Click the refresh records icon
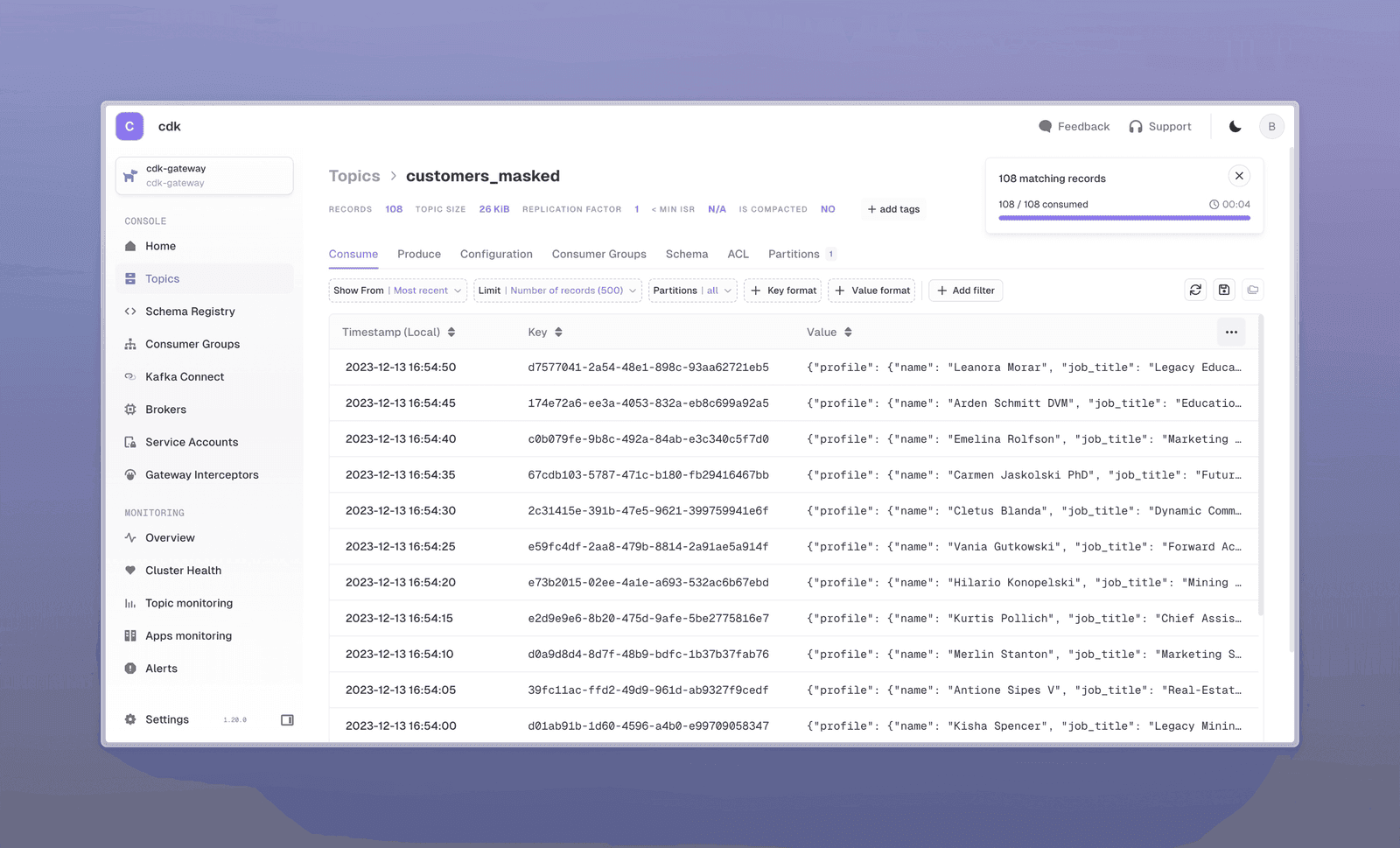The image size is (1400, 848). 1195,290
